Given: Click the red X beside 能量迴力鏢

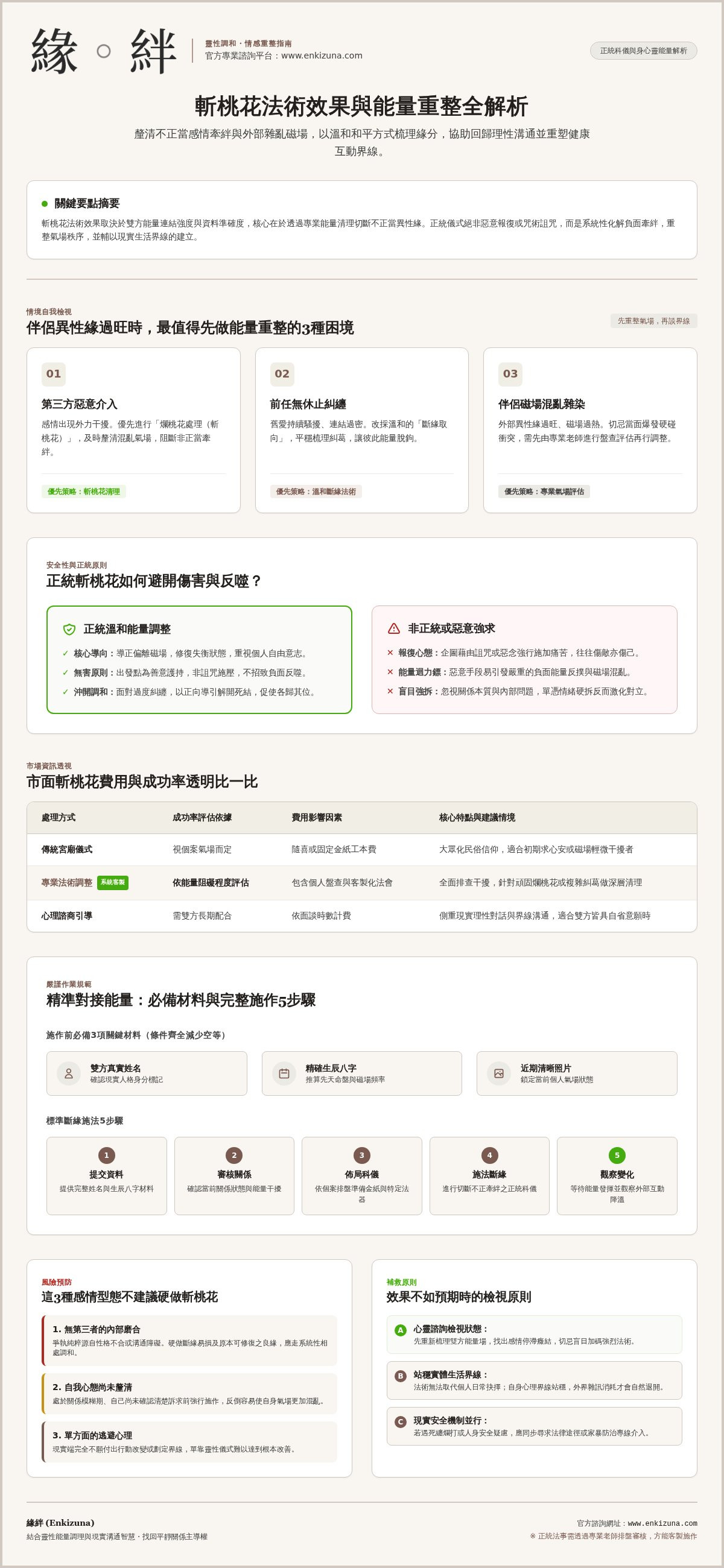Looking at the screenshot, I should 390,672.
